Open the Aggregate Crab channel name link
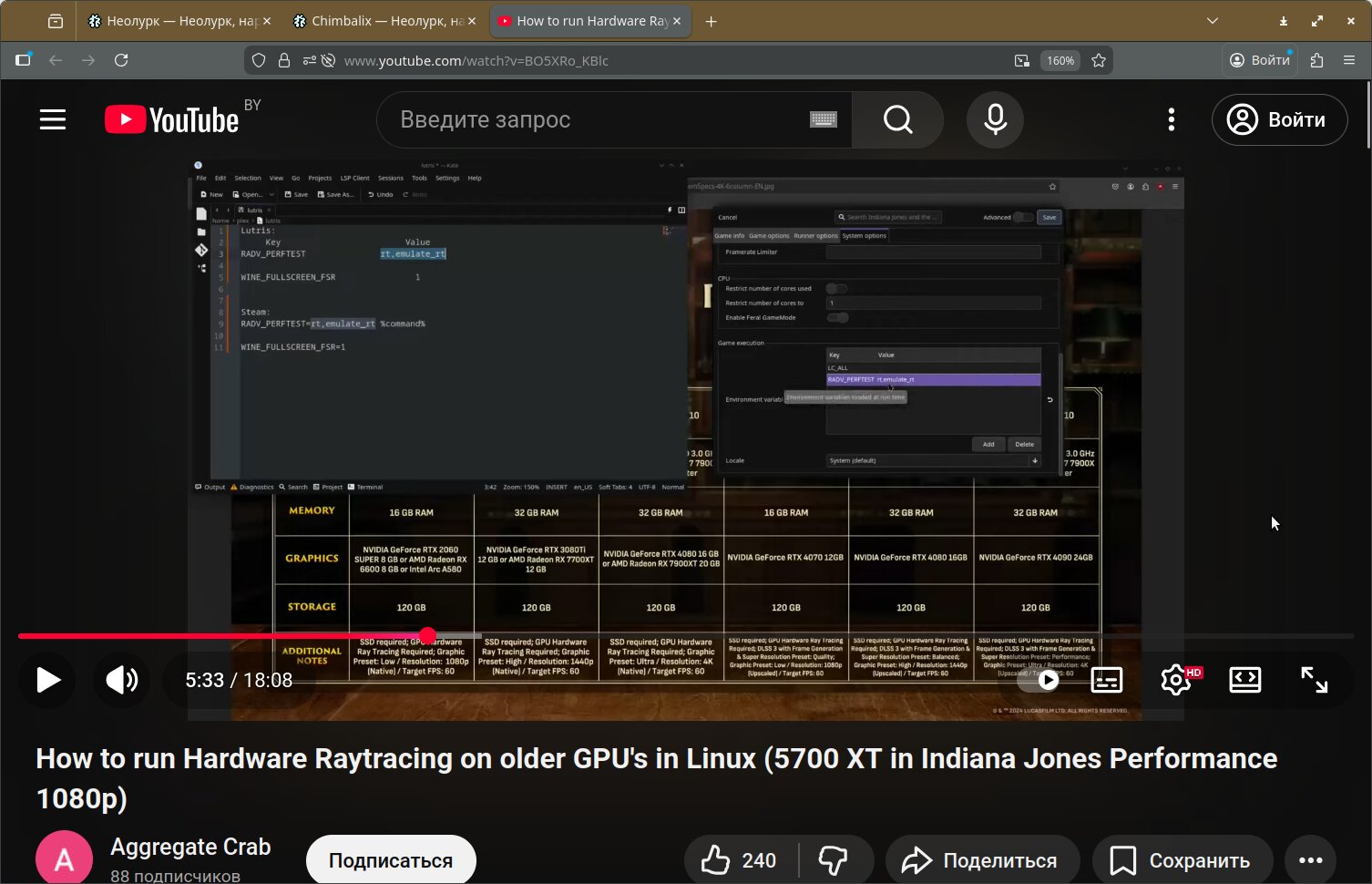This screenshot has width=1372, height=884. 190,847
